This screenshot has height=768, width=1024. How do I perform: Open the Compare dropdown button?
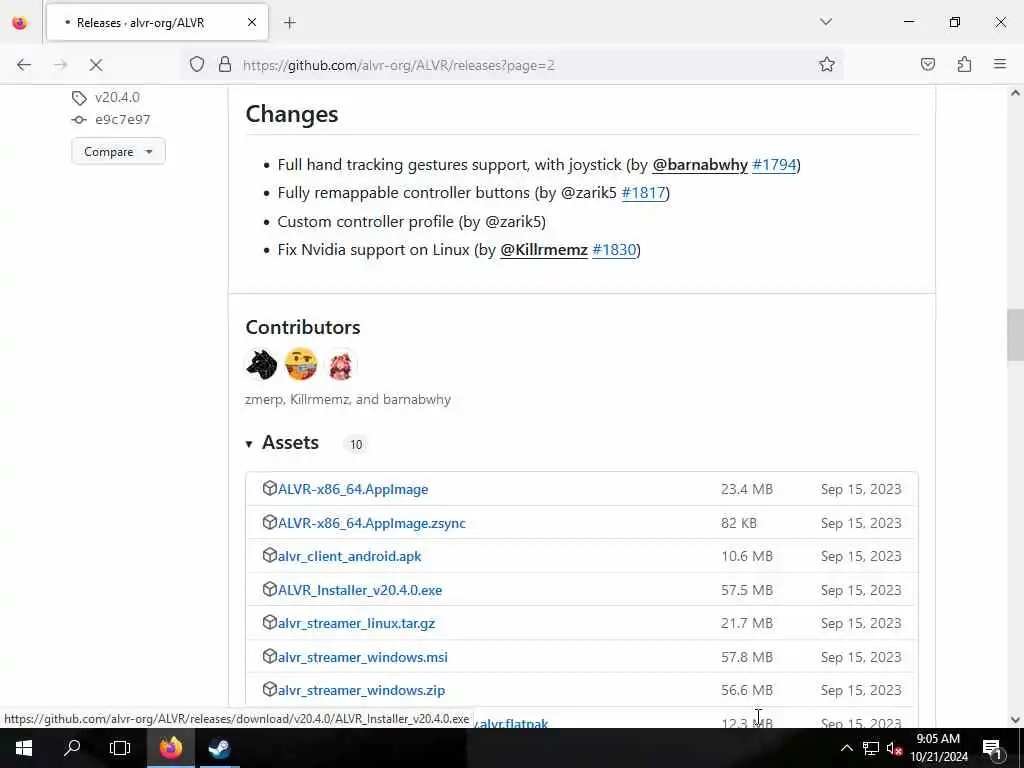(x=118, y=152)
